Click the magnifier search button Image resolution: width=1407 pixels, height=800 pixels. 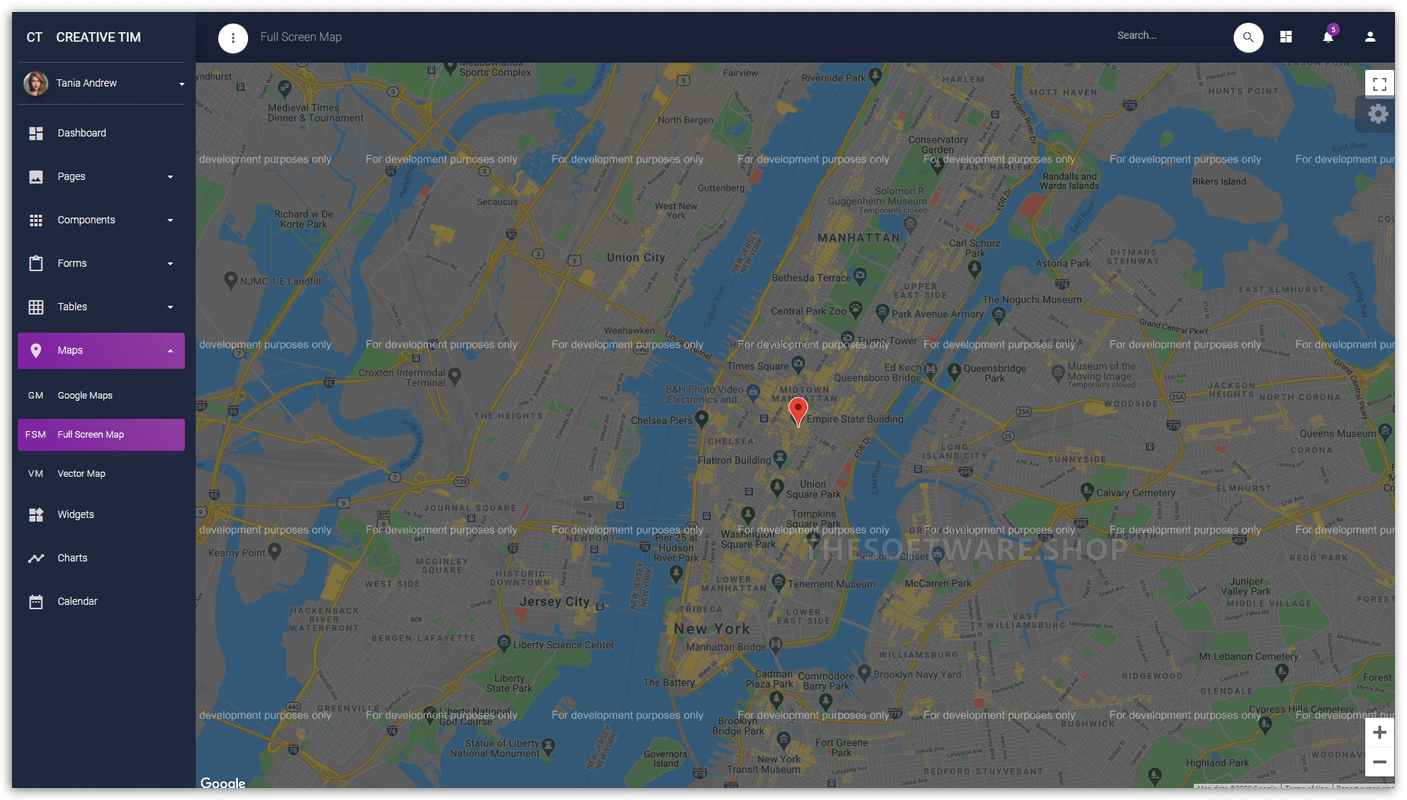(1248, 38)
